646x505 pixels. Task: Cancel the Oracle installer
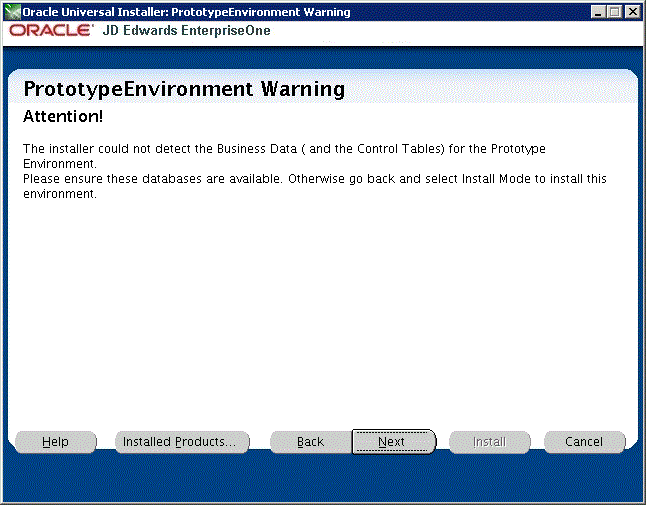584,442
